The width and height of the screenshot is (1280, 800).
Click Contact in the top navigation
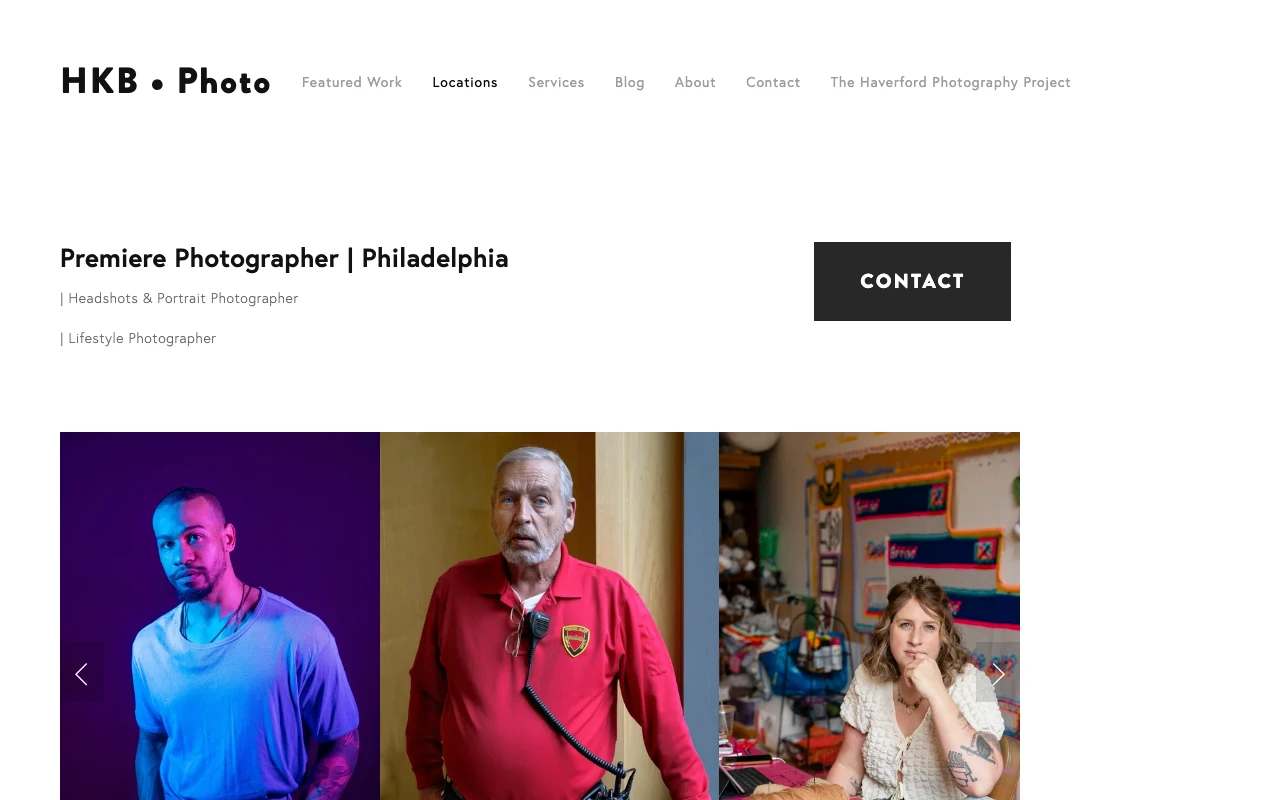coord(773,82)
